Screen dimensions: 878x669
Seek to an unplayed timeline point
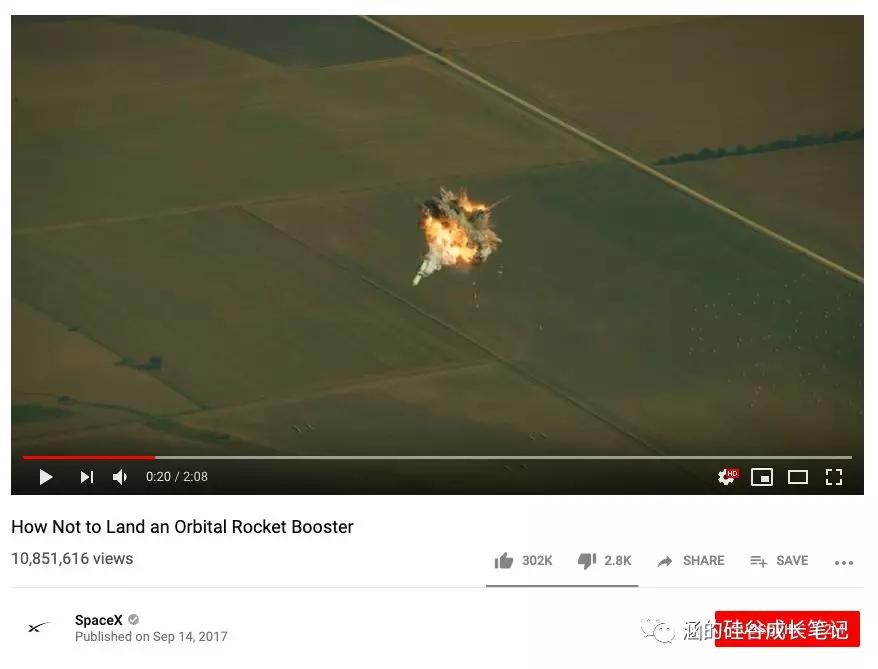coord(504,457)
